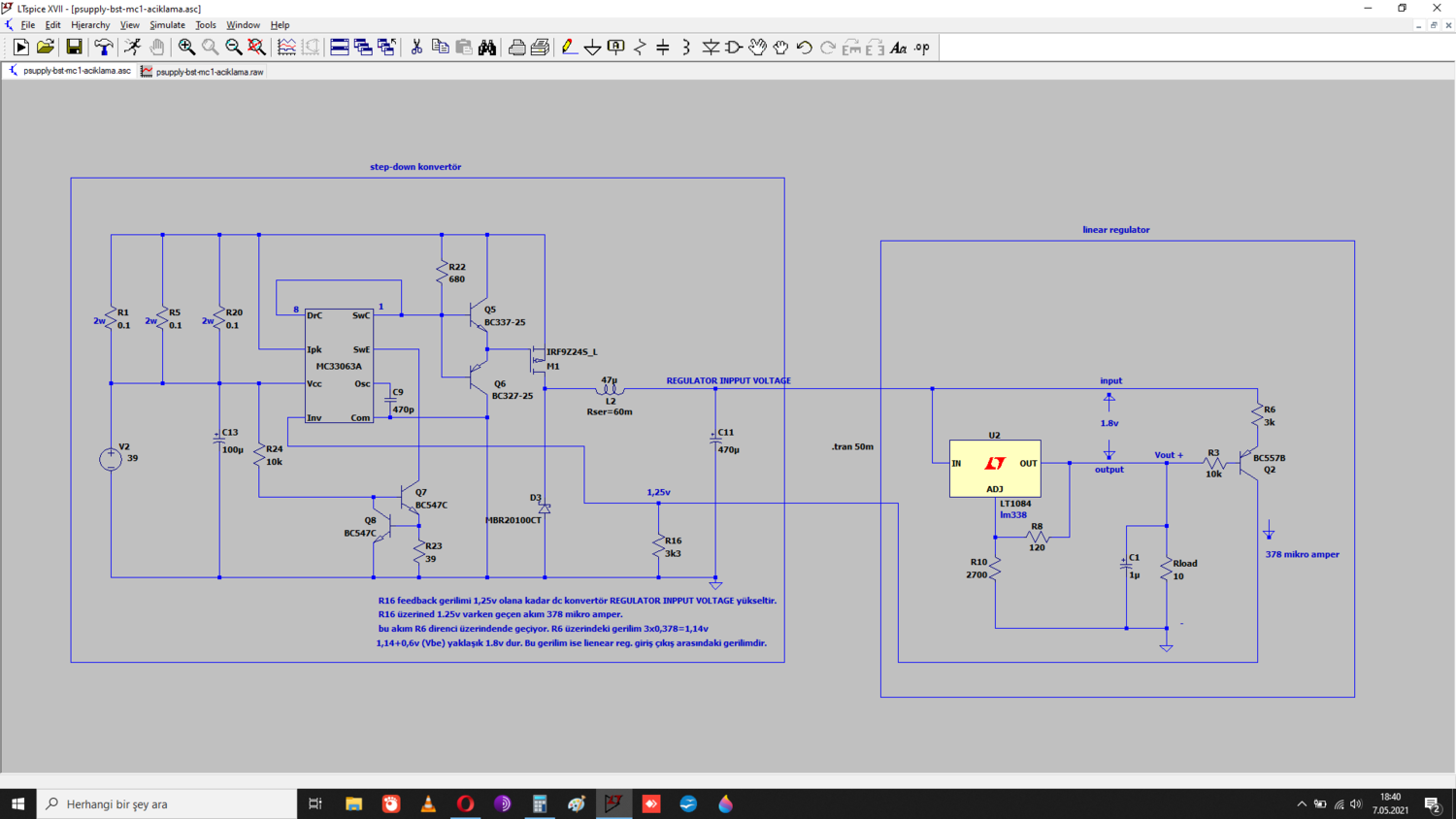The image size is (1456, 819).
Task: Open Print Setup icon
Action: click(x=540, y=48)
